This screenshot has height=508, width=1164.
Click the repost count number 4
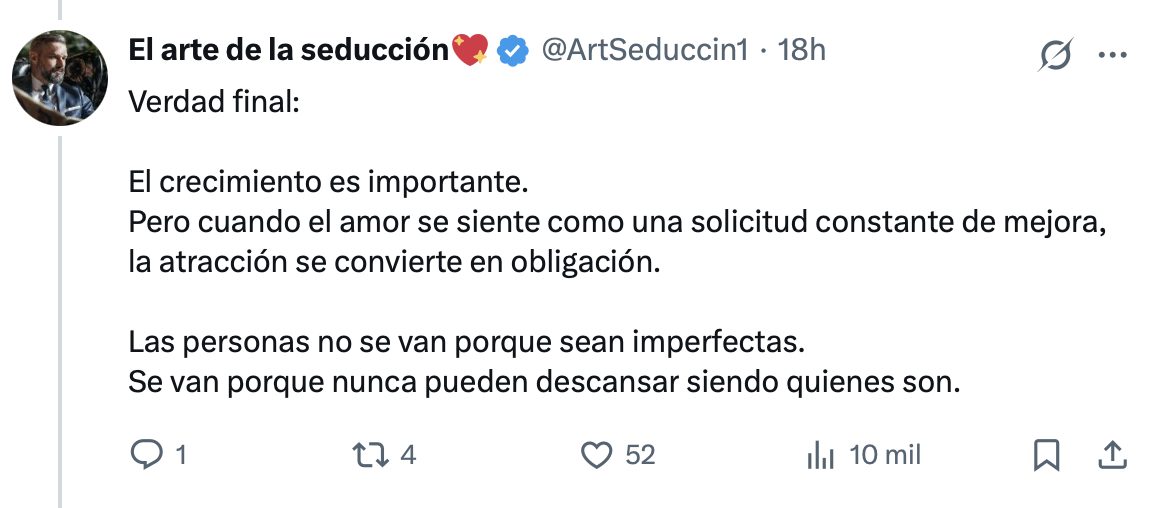coord(407,455)
